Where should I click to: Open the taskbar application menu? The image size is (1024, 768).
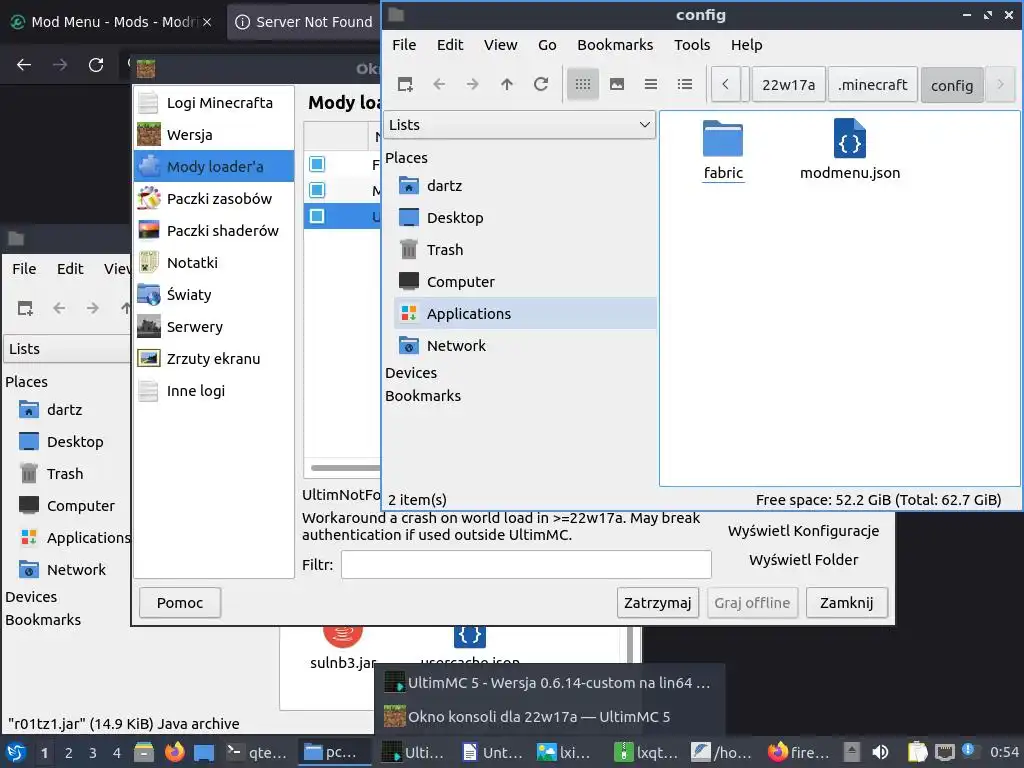pos(16,752)
